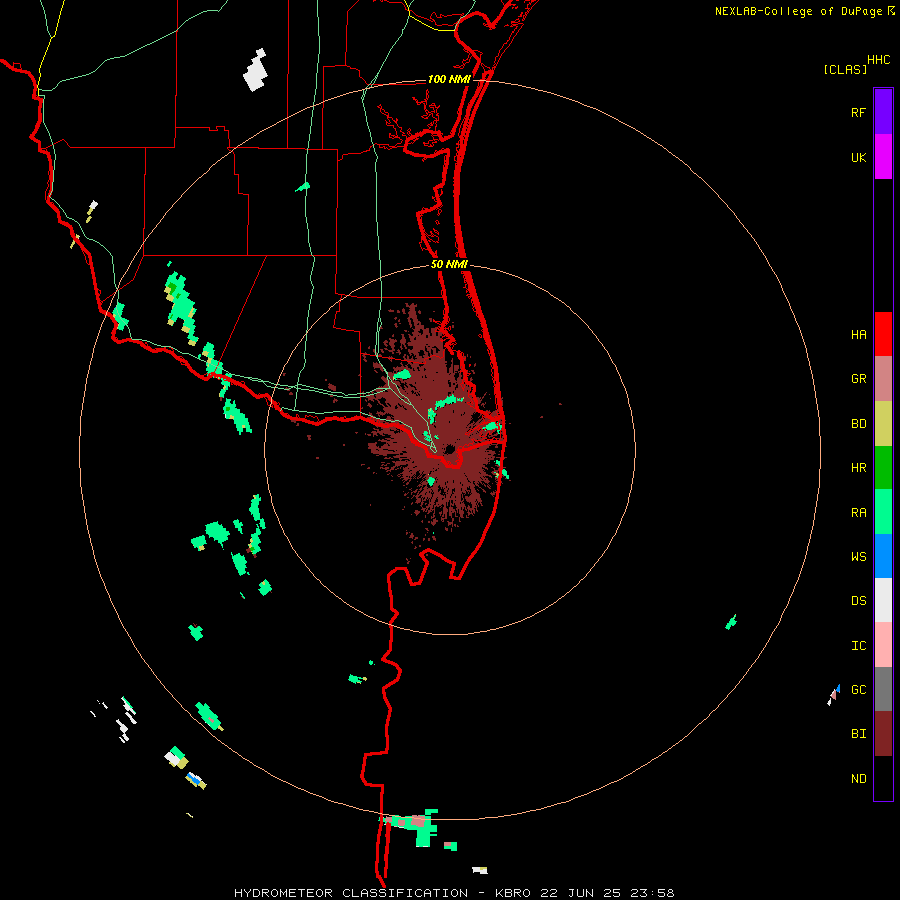Click the 50 NMI range ring label

coord(449,264)
